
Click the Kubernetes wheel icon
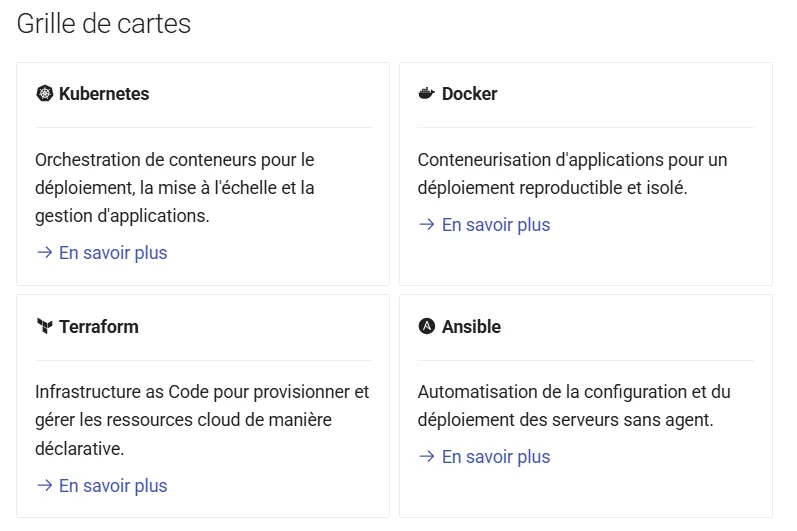44,94
